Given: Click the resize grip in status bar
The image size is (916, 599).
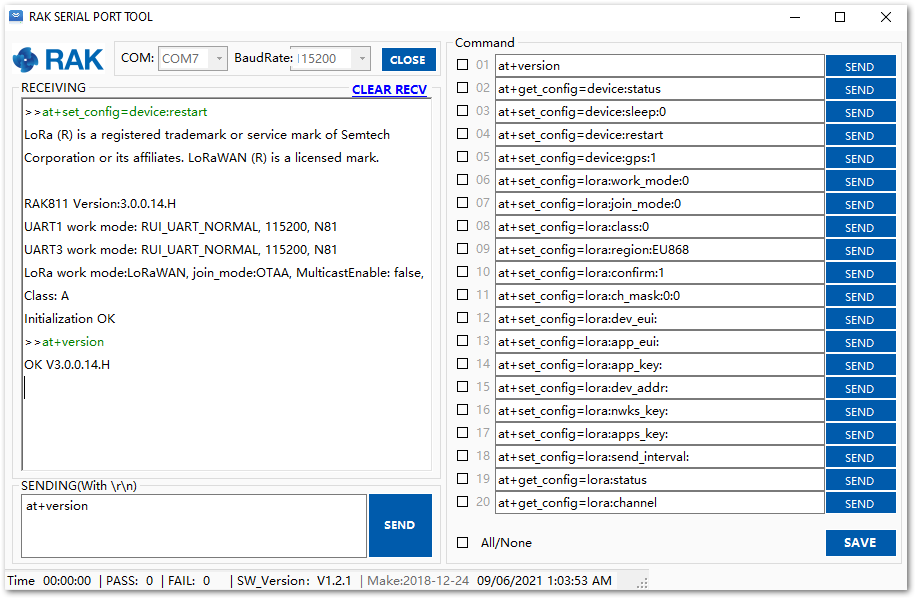Looking at the screenshot, I should (642, 583).
